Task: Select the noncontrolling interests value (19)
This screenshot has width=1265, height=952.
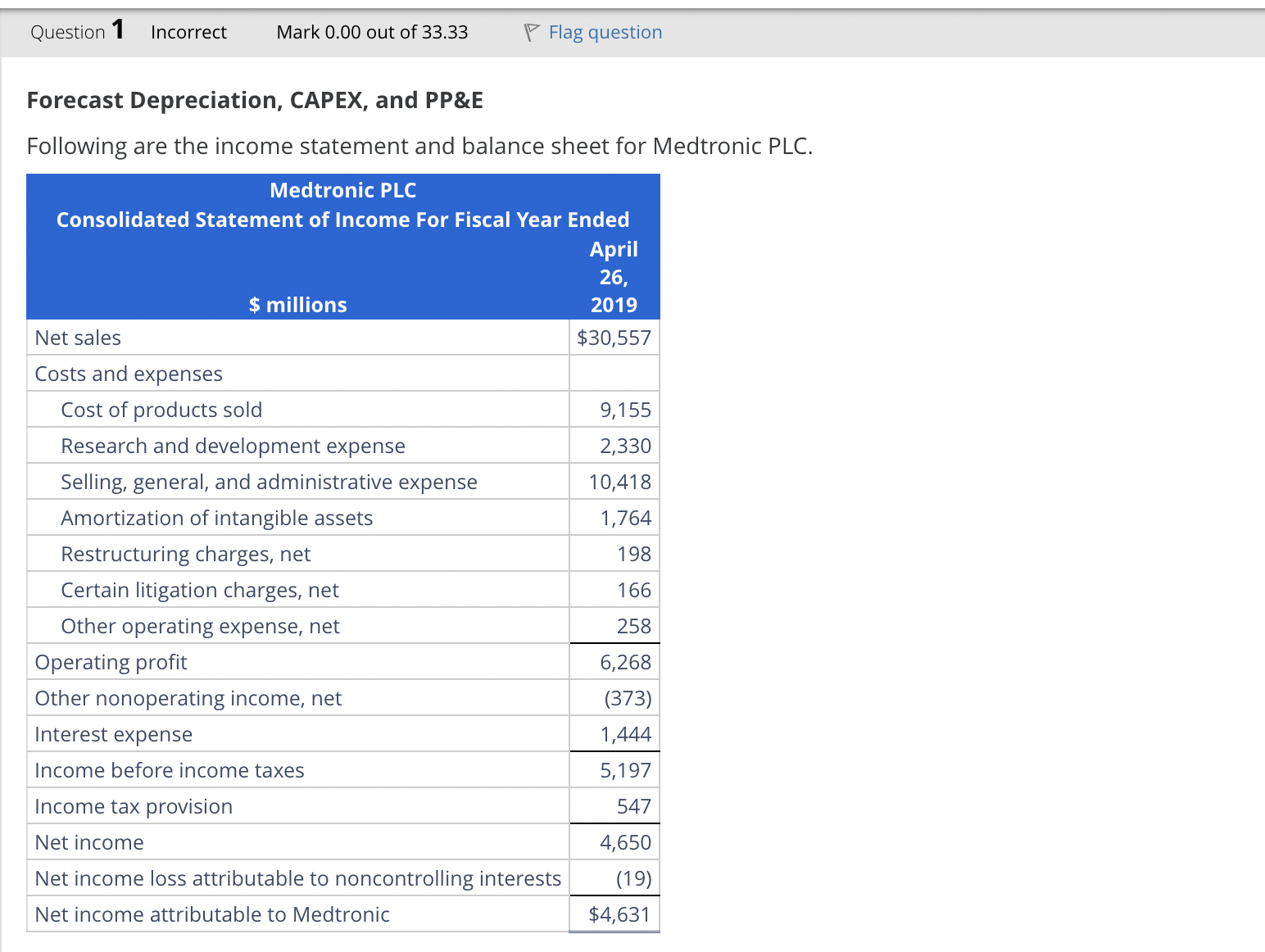Action: [634, 878]
